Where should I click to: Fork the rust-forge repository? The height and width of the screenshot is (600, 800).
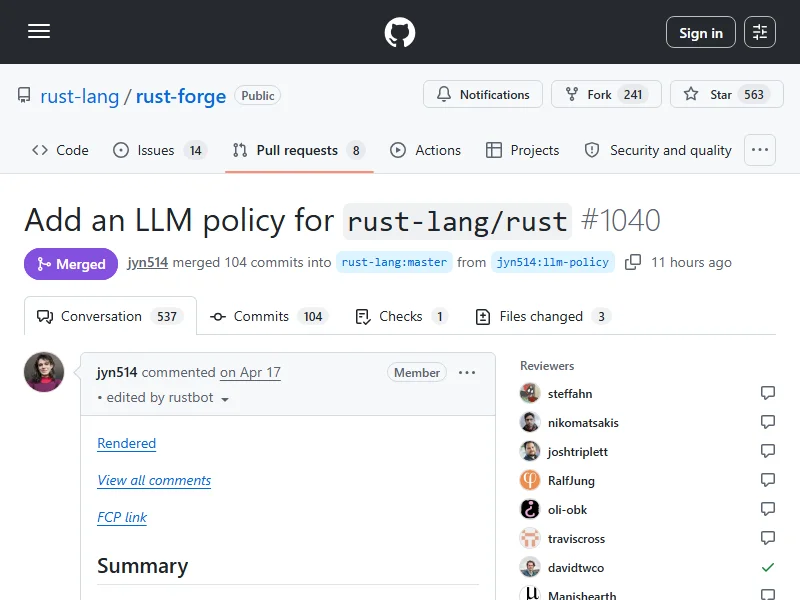coord(606,94)
